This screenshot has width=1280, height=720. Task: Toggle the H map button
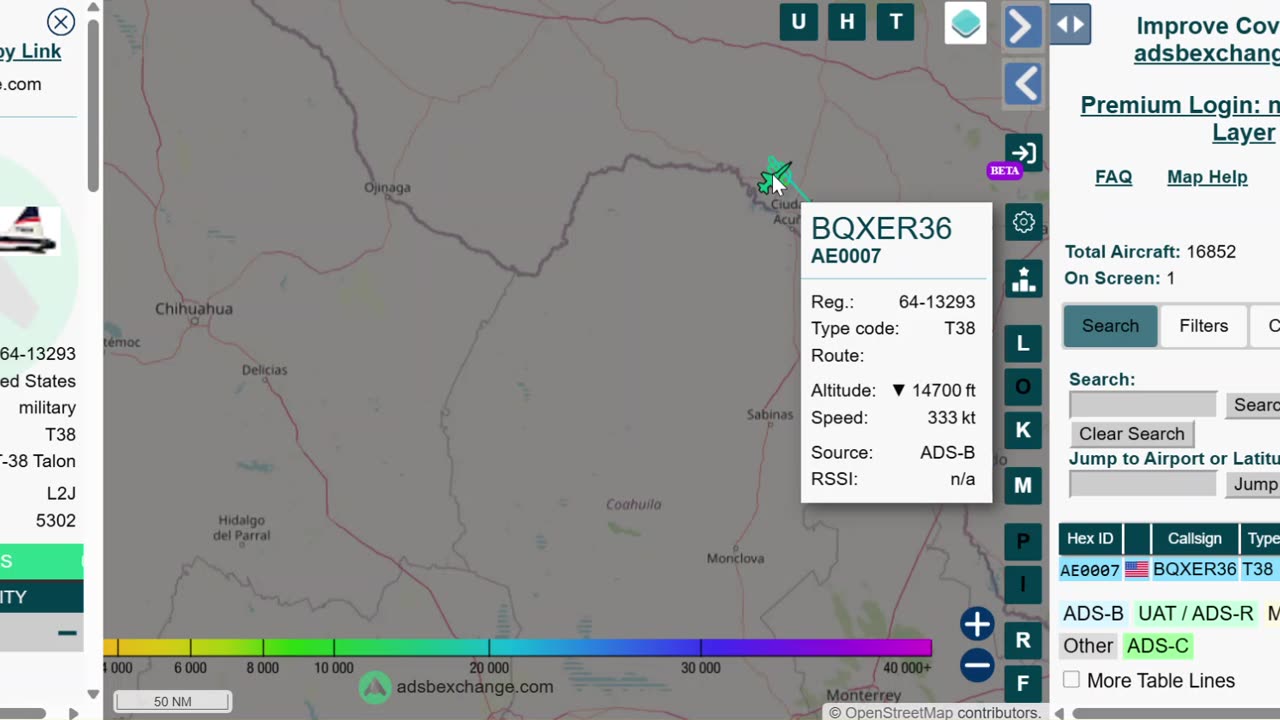click(847, 22)
